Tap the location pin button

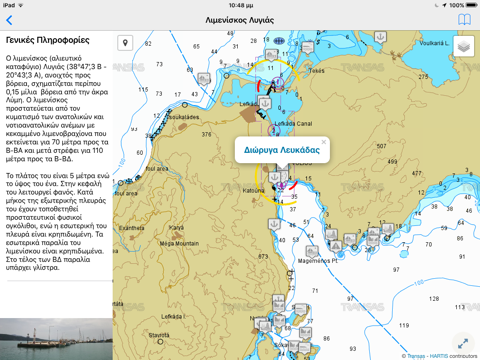click(125, 43)
